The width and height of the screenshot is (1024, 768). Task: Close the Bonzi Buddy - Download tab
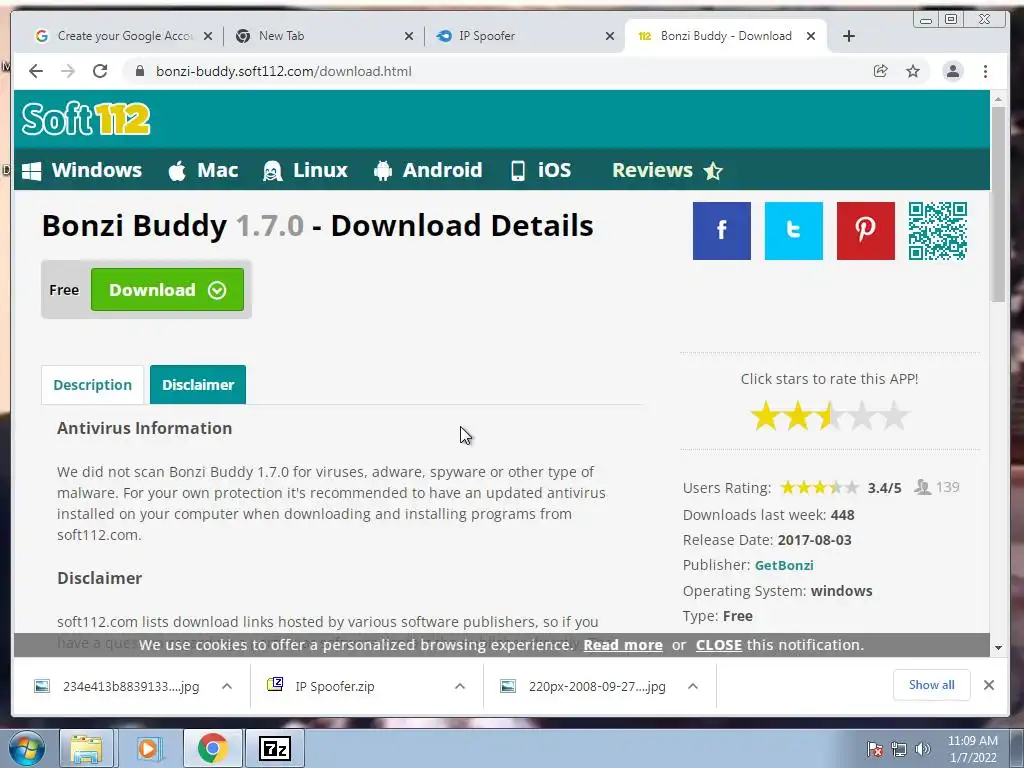tap(810, 36)
